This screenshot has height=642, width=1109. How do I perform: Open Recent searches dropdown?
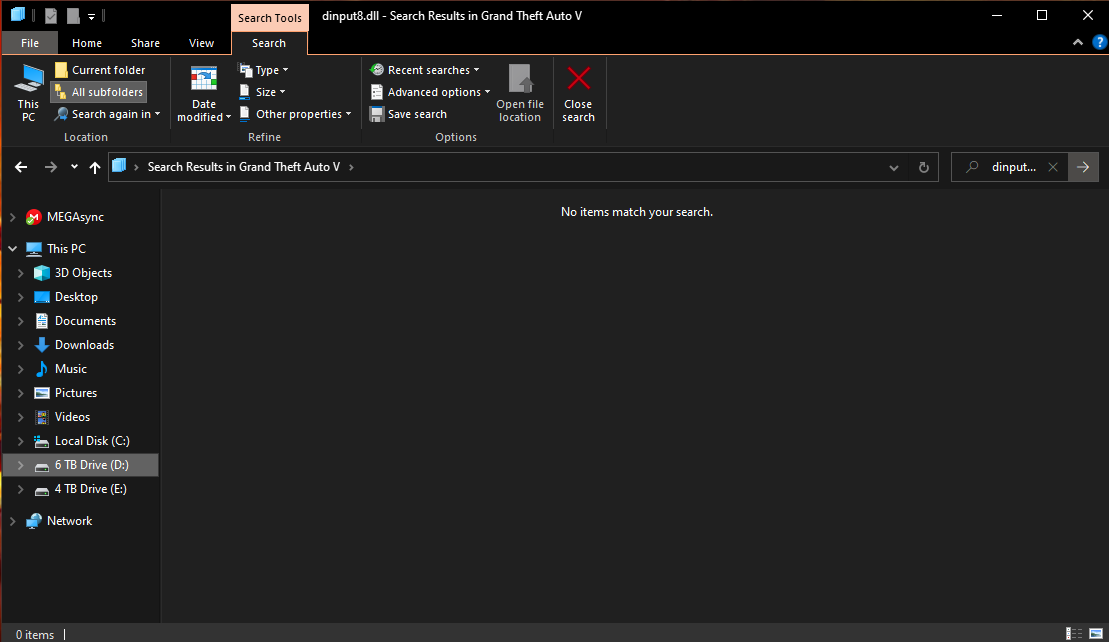coord(425,70)
